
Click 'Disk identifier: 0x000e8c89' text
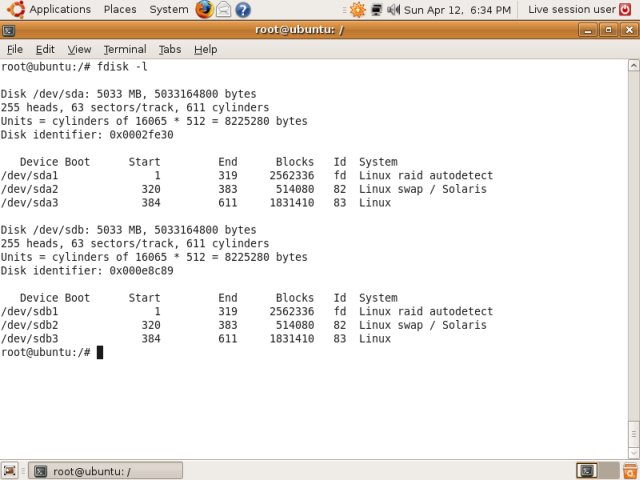(x=87, y=271)
